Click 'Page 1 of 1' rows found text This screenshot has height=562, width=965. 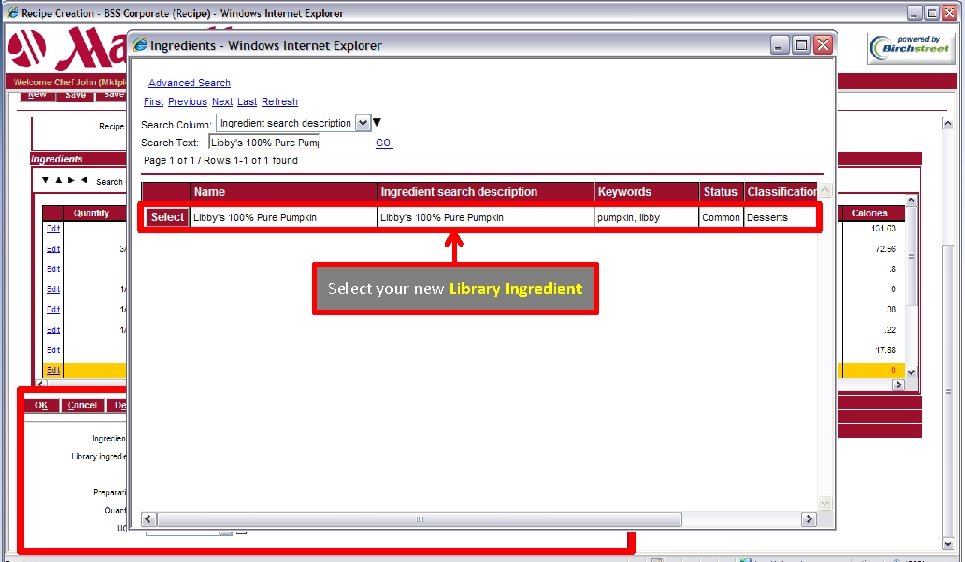[220, 160]
